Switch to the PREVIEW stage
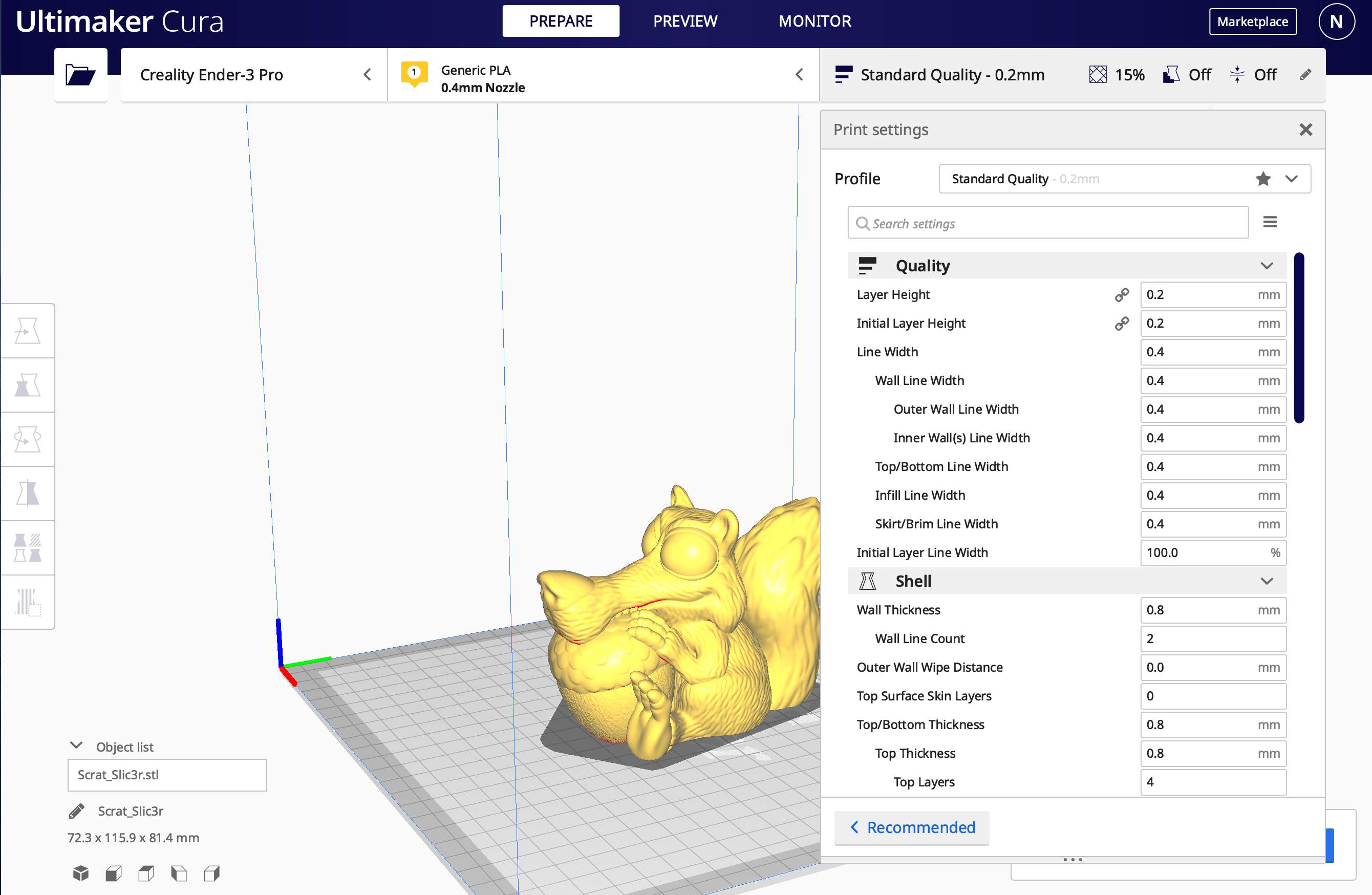This screenshot has height=895, width=1372. pyautogui.click(x=685, y=22)
